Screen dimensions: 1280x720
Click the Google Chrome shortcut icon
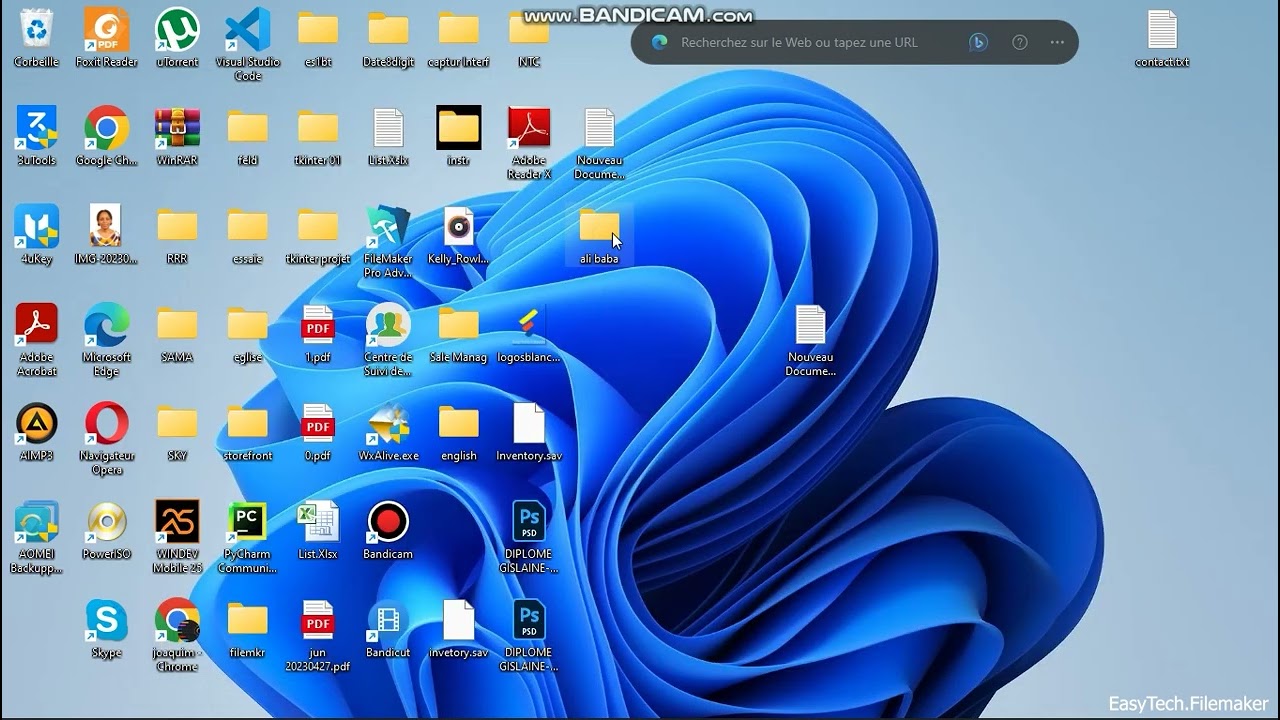[x=106, y=128]
